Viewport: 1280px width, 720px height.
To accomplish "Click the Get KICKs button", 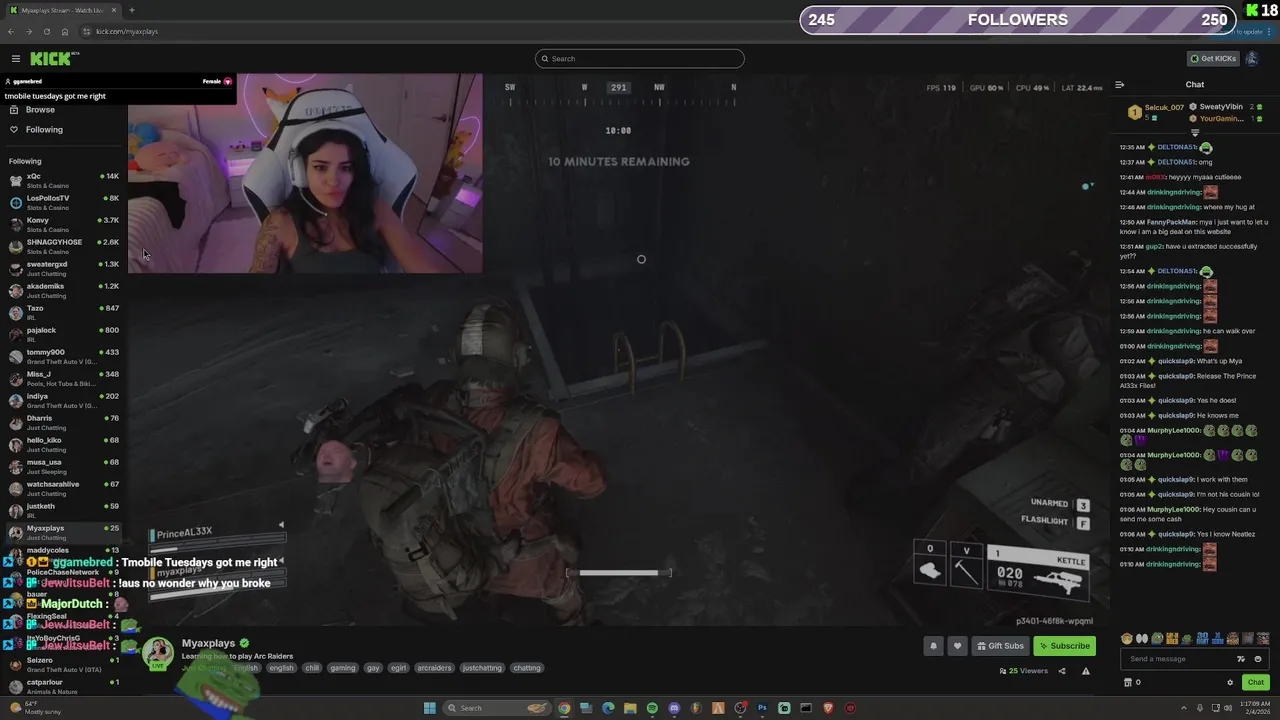I will (x=1213, y=58).
